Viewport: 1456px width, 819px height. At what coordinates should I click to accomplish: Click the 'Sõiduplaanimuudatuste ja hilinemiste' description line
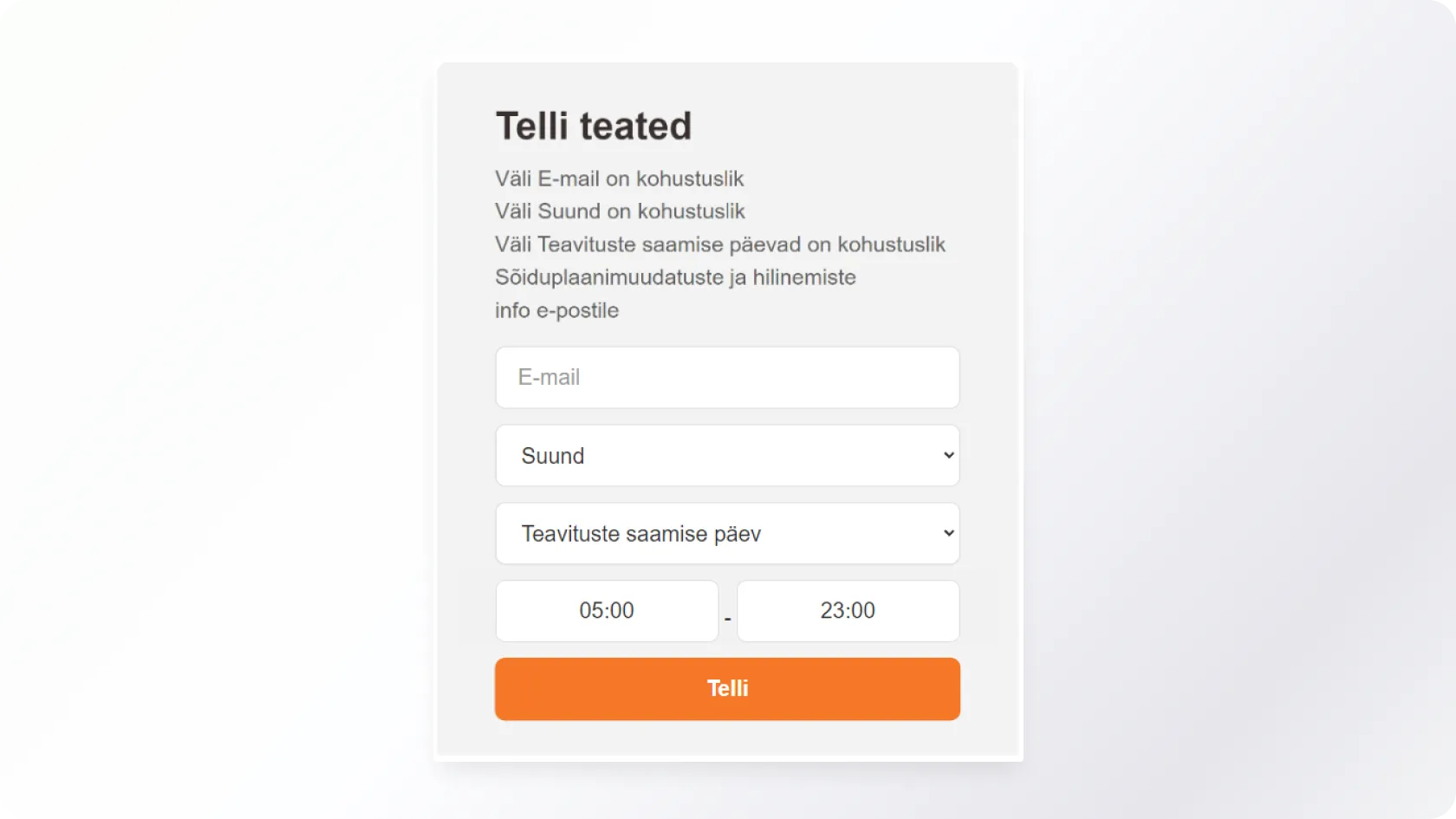pyautogui.click(x=675, y=277)
